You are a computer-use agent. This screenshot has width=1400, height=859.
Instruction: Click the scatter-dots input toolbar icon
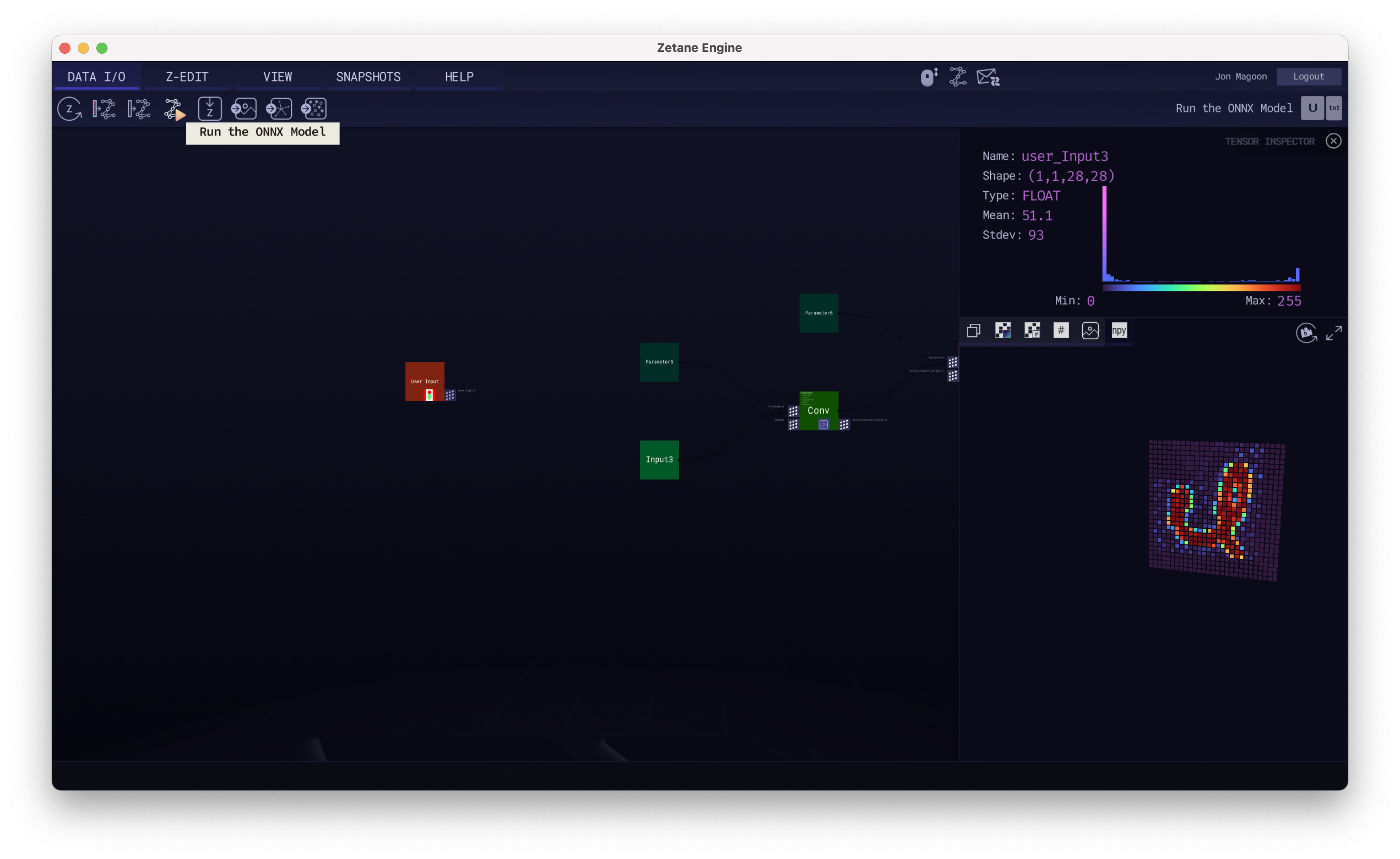point(314,108)
